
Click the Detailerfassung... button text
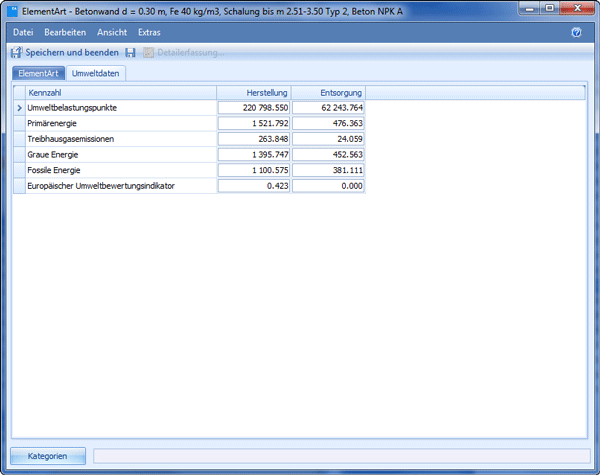(191, 52)
